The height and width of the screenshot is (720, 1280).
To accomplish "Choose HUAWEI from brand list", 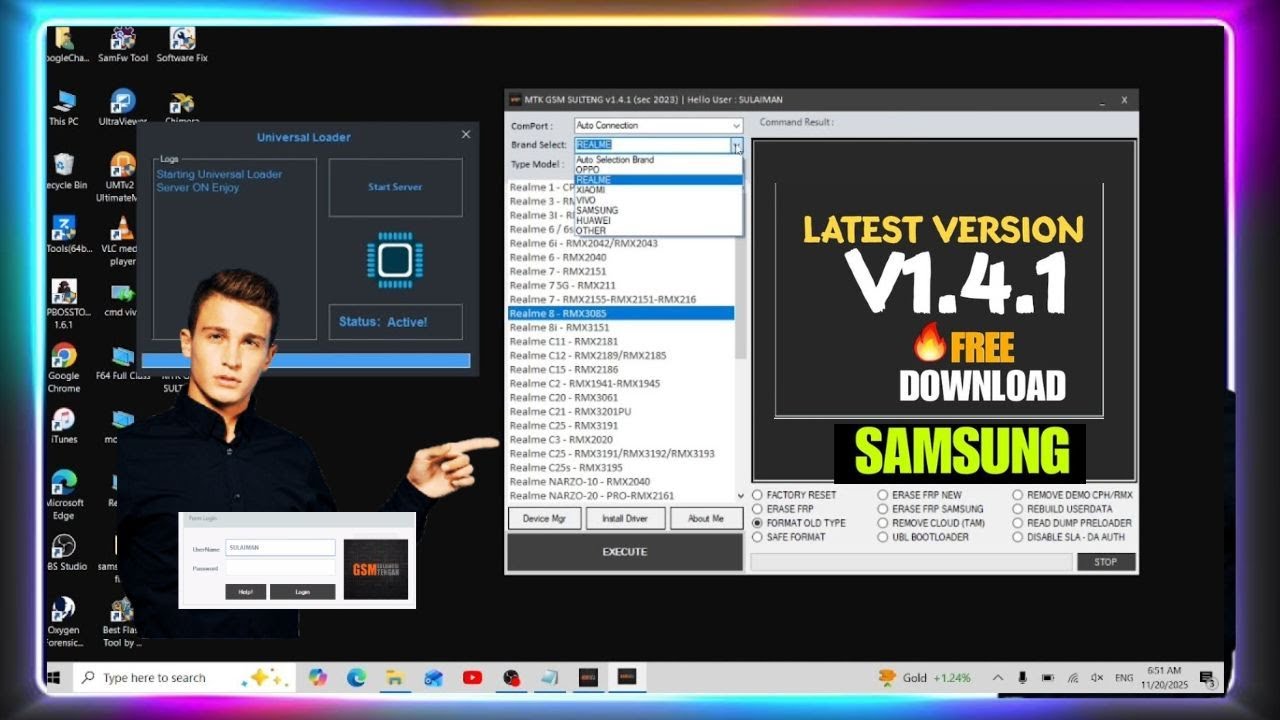I will (x=658, y=220).
